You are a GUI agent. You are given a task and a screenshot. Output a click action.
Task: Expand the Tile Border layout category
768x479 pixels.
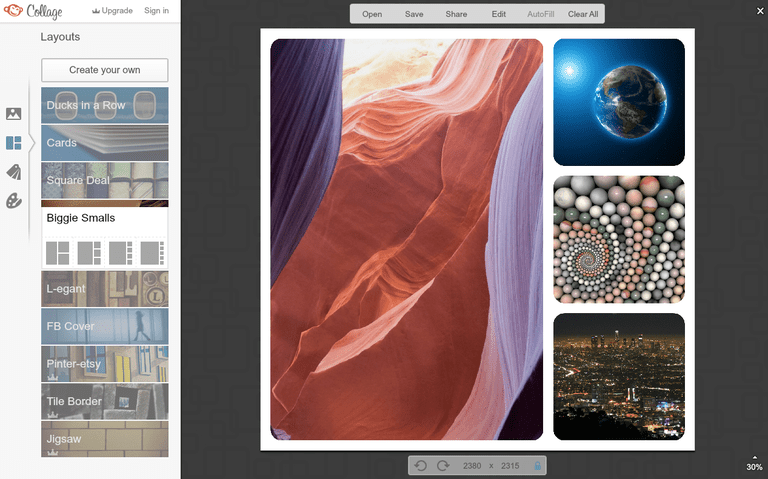click(x=105, y=401)
